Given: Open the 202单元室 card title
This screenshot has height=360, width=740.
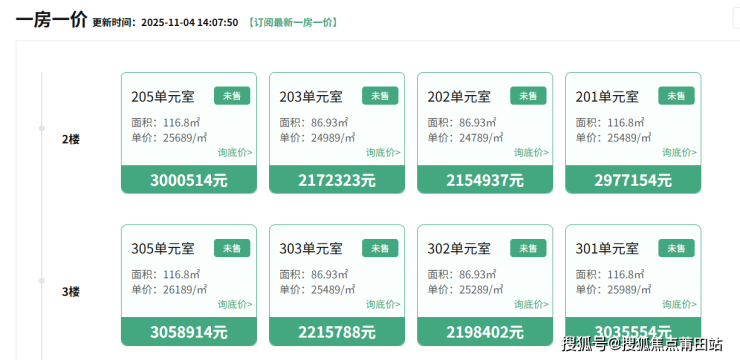Looking at the screenshot, I should (x=459, y=97).
